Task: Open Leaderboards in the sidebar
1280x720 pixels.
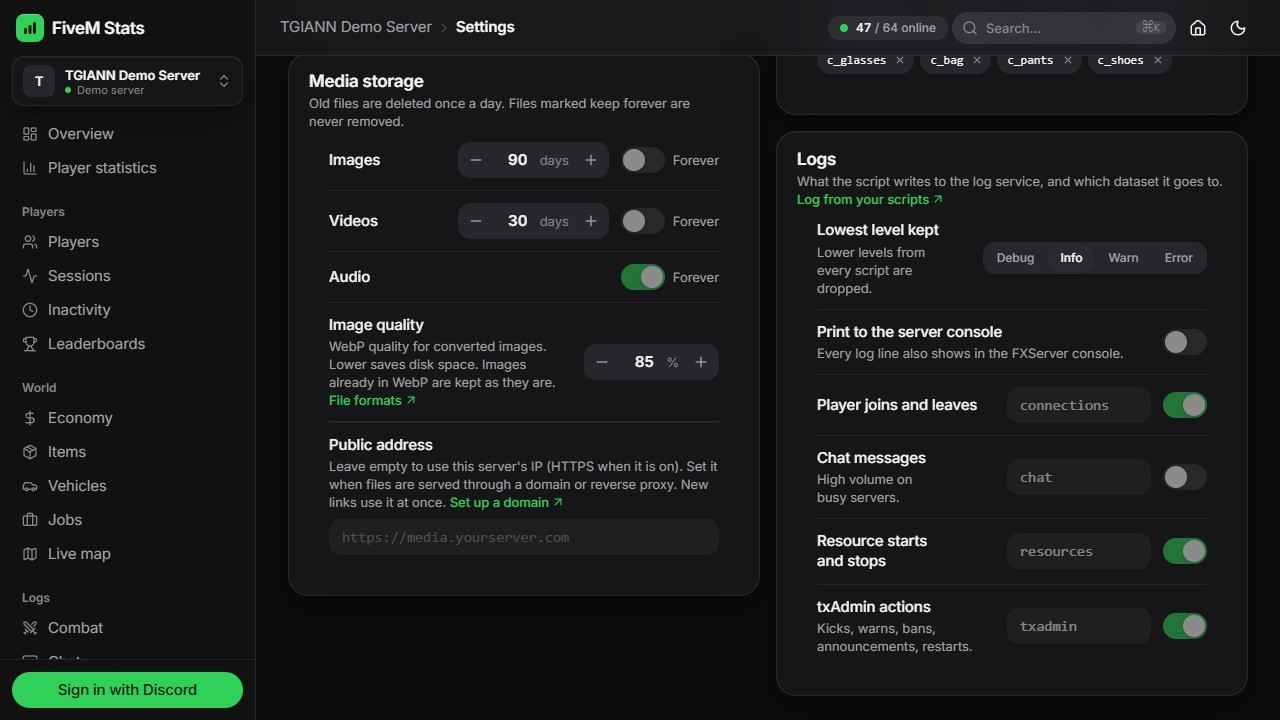Action: [x=127, y=344]
